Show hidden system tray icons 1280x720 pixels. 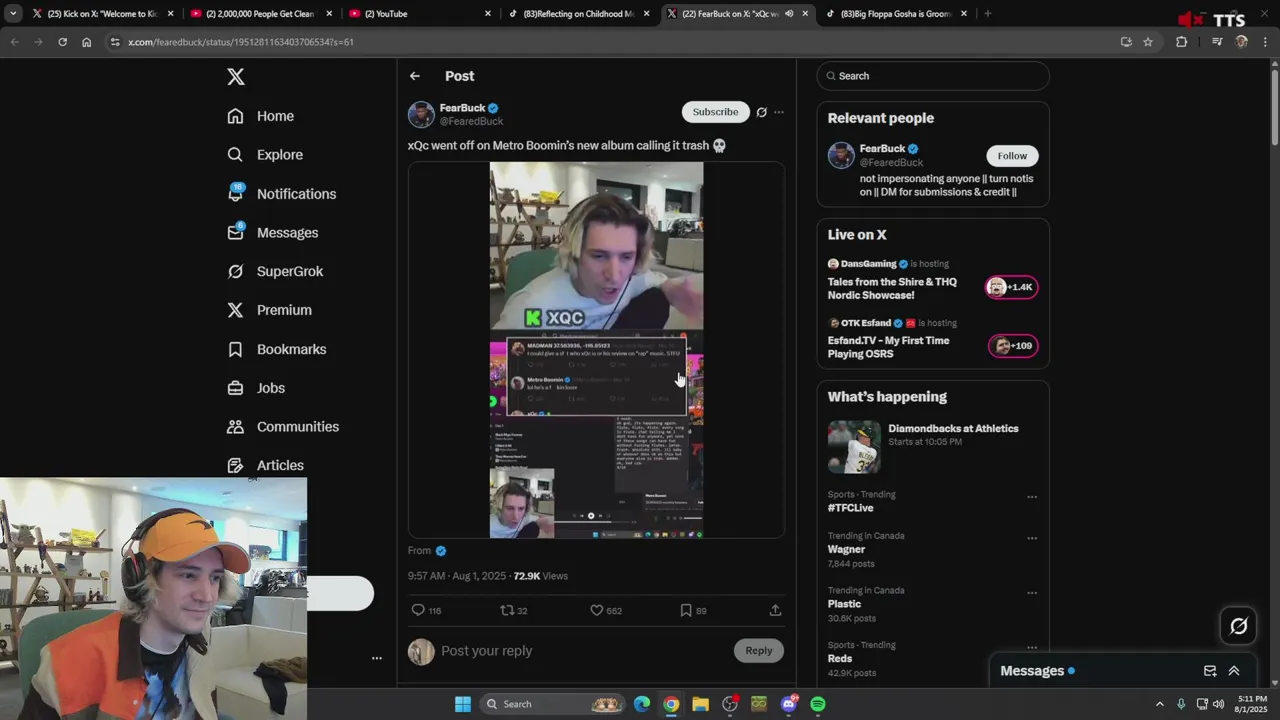(1160, 704)
